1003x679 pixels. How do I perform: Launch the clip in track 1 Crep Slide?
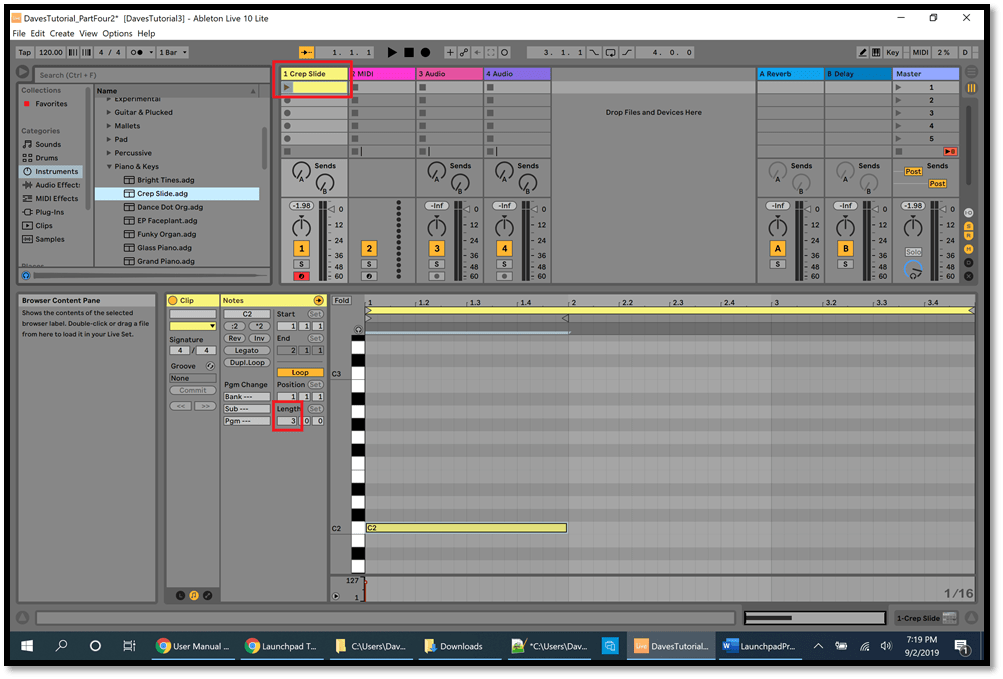(x=287, y=87)
